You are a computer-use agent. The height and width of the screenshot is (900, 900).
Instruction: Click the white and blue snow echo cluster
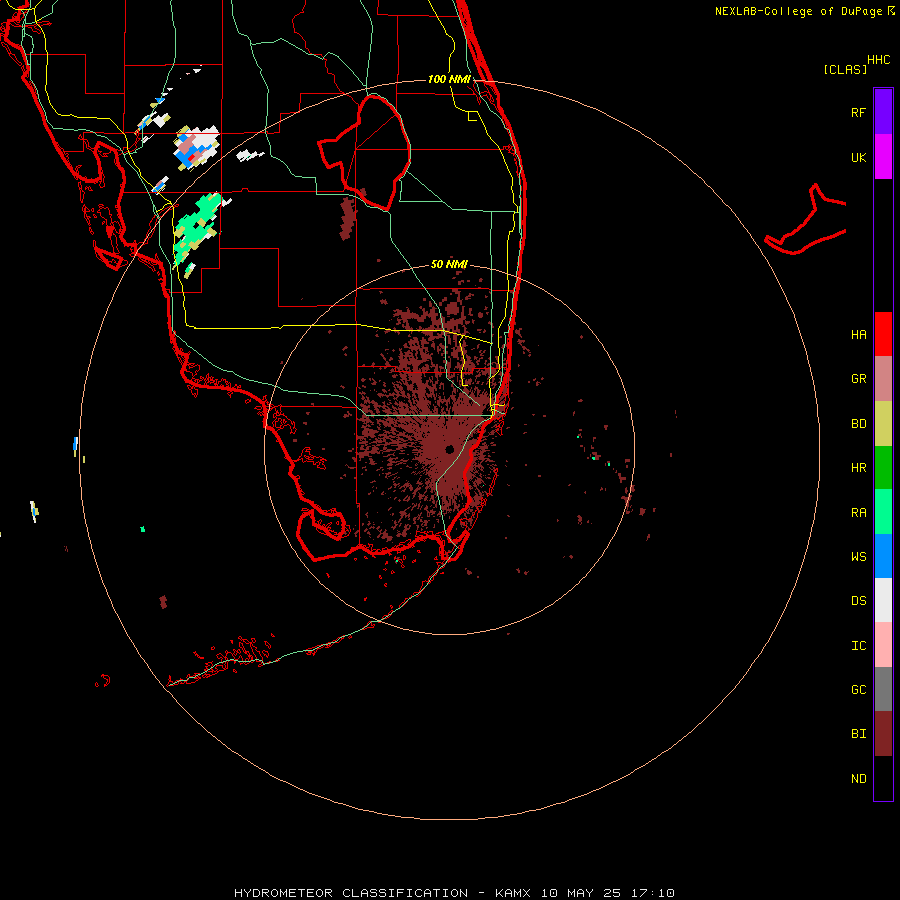point(197,148)
